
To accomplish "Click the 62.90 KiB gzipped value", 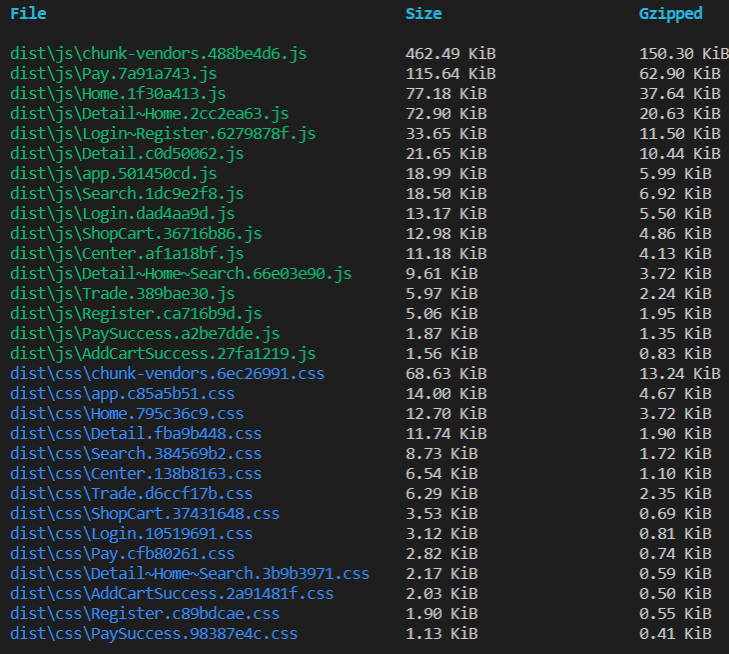I will [680, 73].
